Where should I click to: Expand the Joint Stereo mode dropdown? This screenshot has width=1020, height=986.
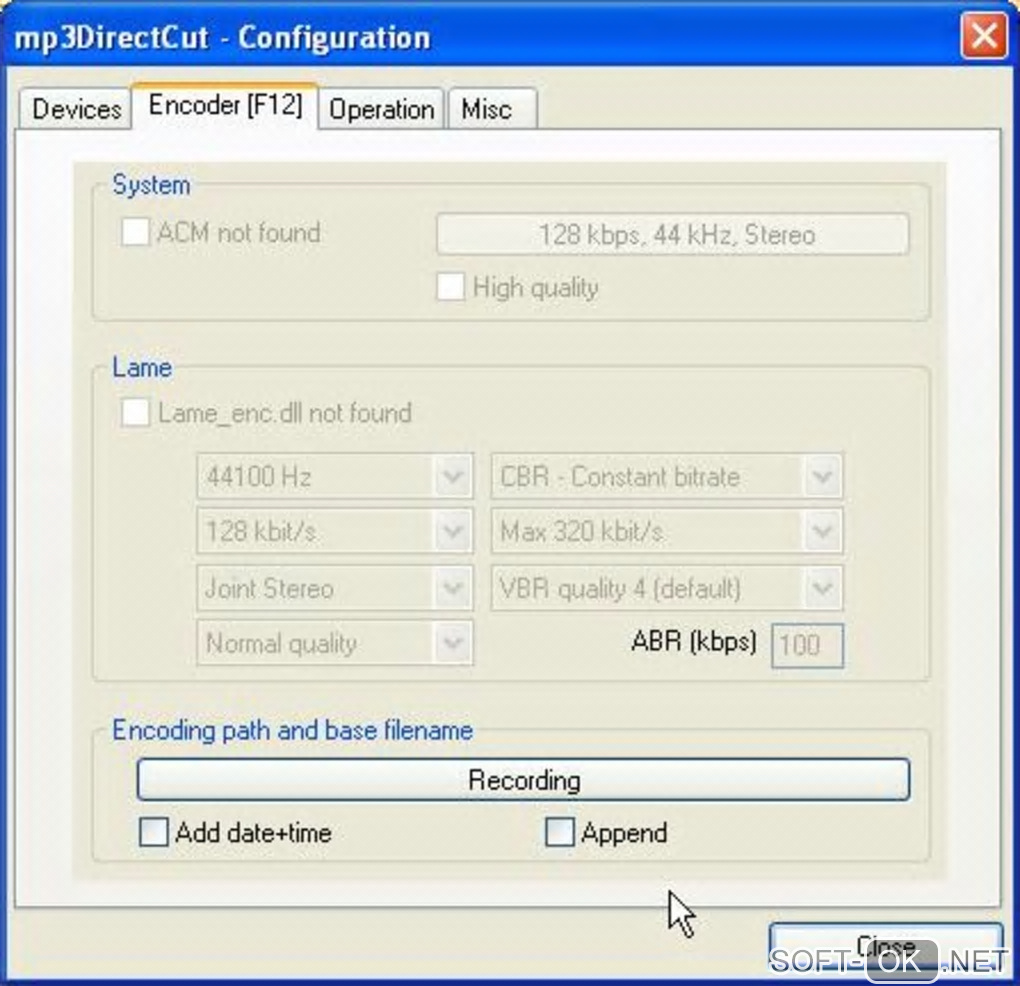335,588
